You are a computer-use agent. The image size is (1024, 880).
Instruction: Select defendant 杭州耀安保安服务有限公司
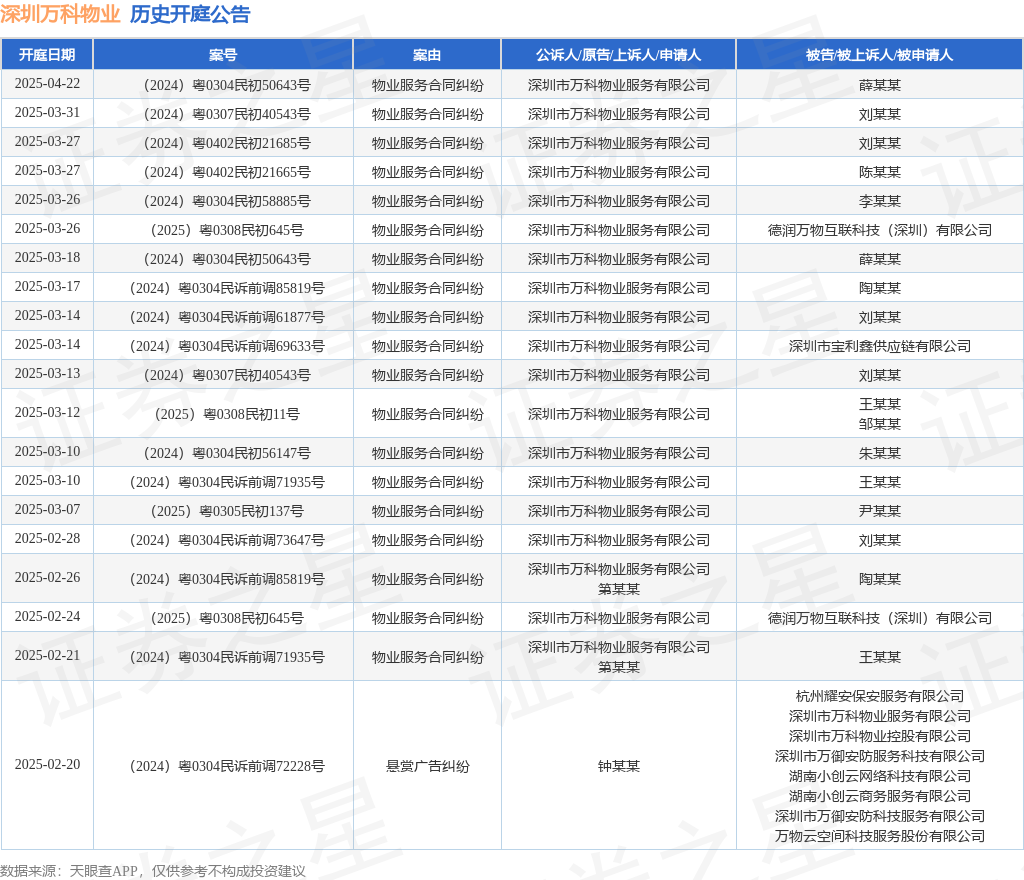click(x=879, y=696)
